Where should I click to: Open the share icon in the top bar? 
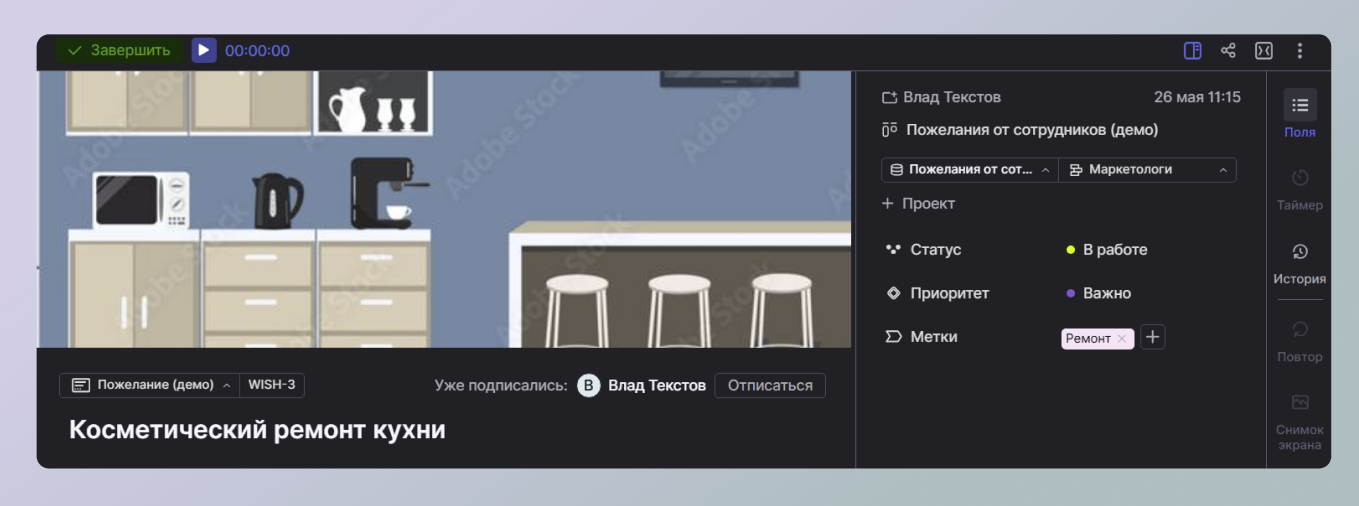(x=1228, y=50)
